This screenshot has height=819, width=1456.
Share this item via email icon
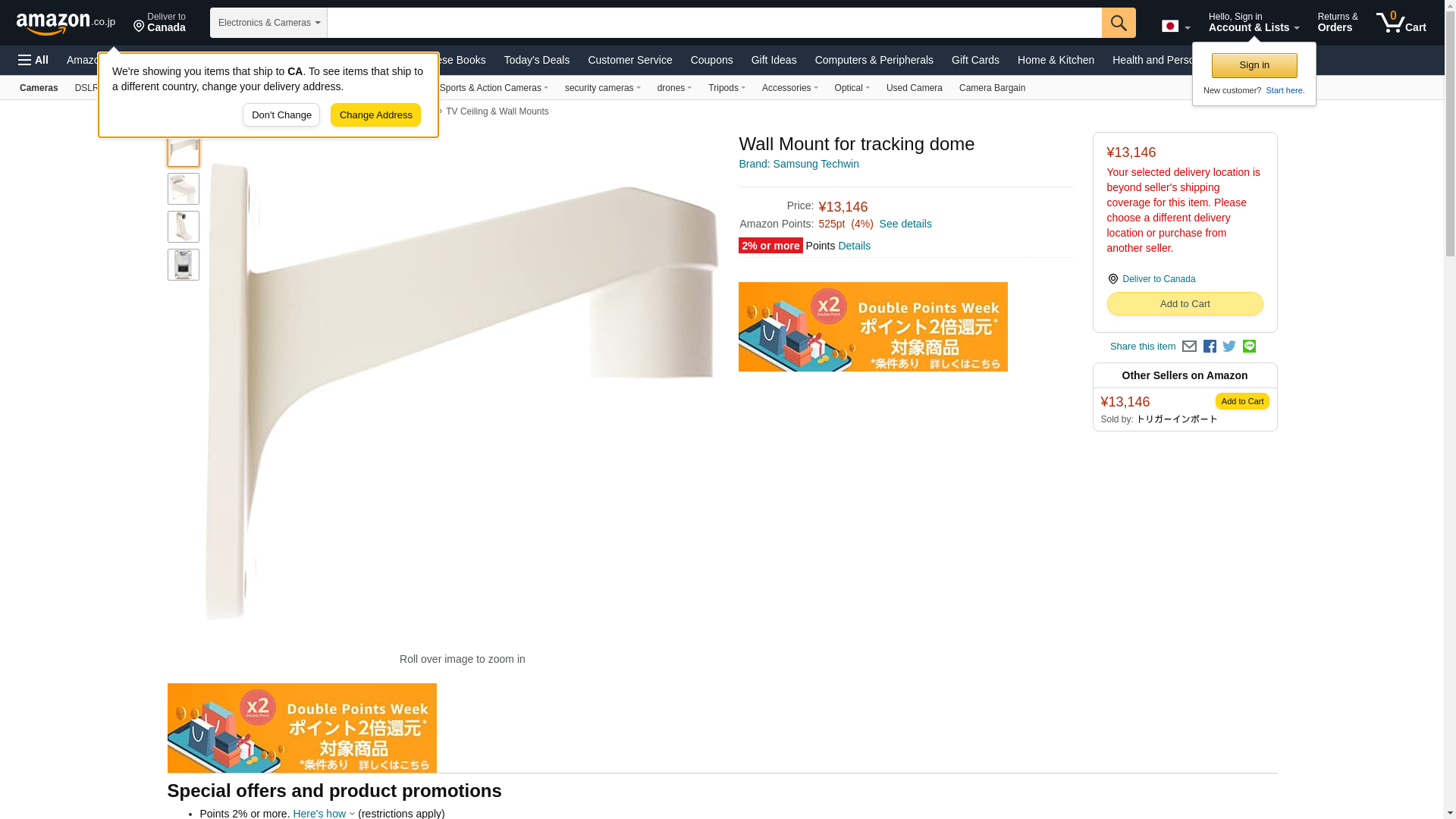point(1189,347)
